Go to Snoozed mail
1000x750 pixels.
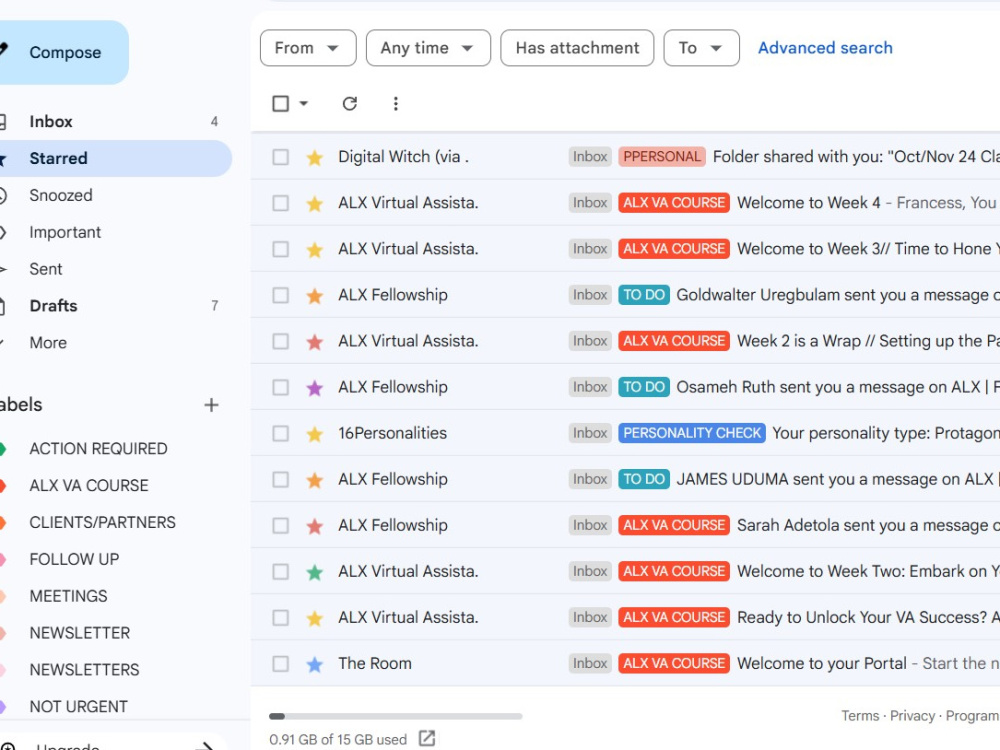(x=61, y=195)
